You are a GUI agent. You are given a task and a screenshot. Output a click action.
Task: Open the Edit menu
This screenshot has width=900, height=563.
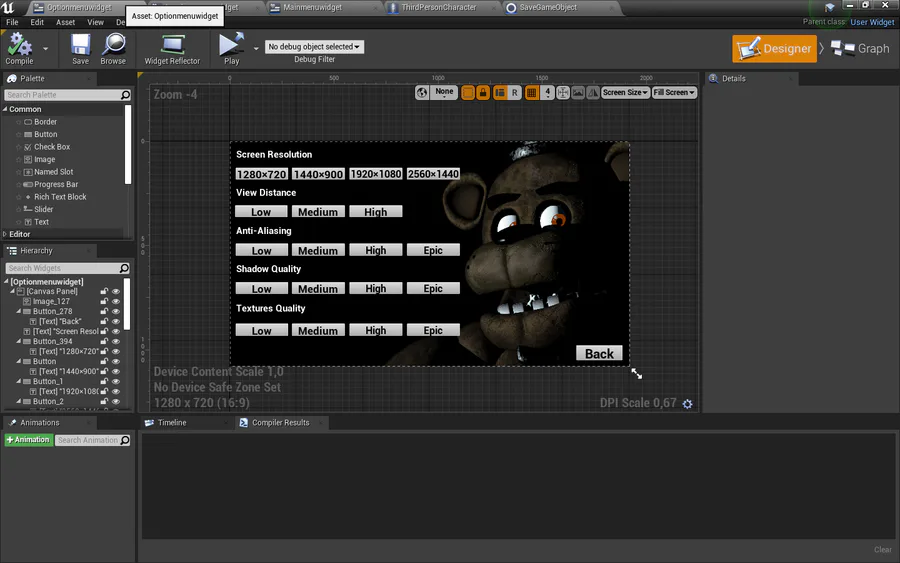[37, 22]
